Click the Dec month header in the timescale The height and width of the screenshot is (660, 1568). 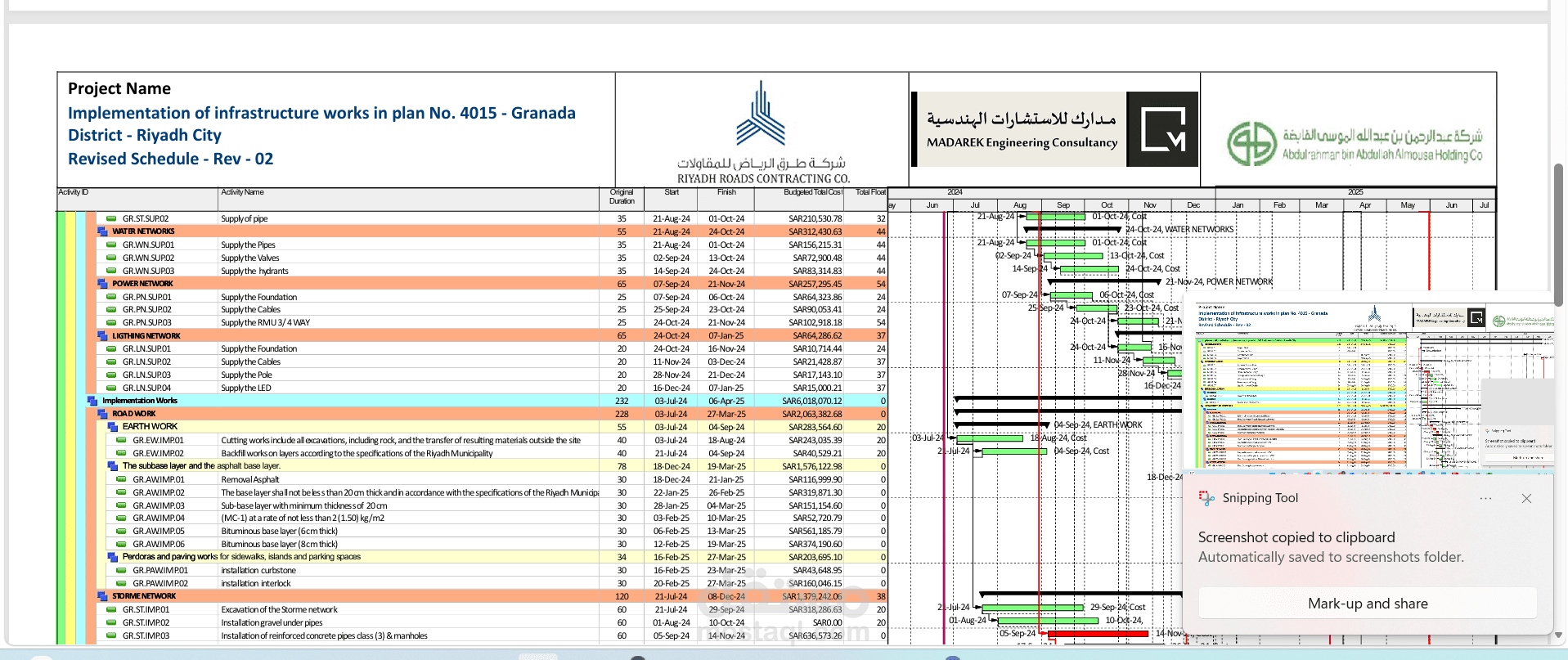1193,205
